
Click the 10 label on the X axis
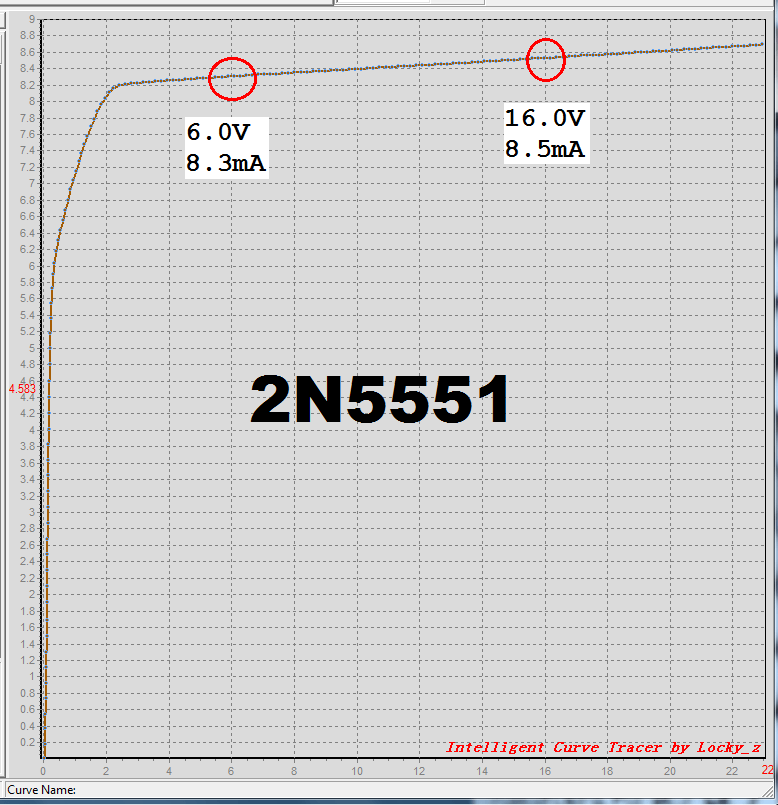coord(357,771)
